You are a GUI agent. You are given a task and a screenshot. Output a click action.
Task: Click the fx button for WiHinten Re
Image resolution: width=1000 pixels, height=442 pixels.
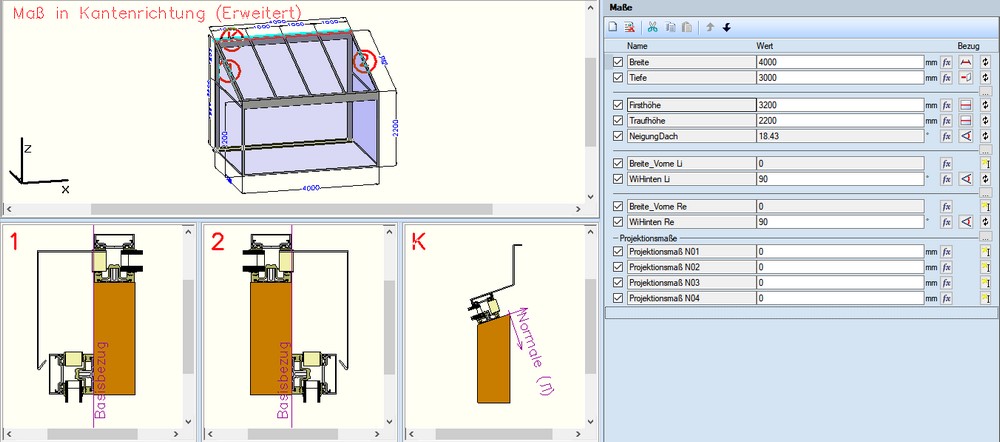pyautogui.click(x=946, y=222)
